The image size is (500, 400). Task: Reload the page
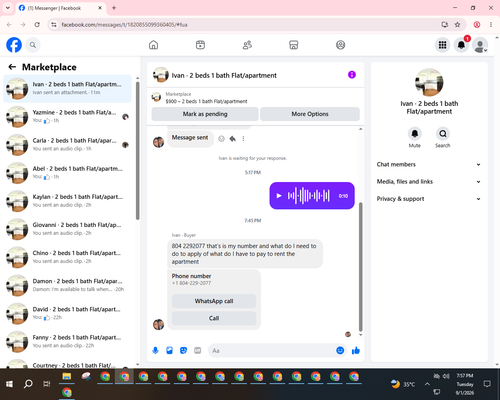[37, 25]
